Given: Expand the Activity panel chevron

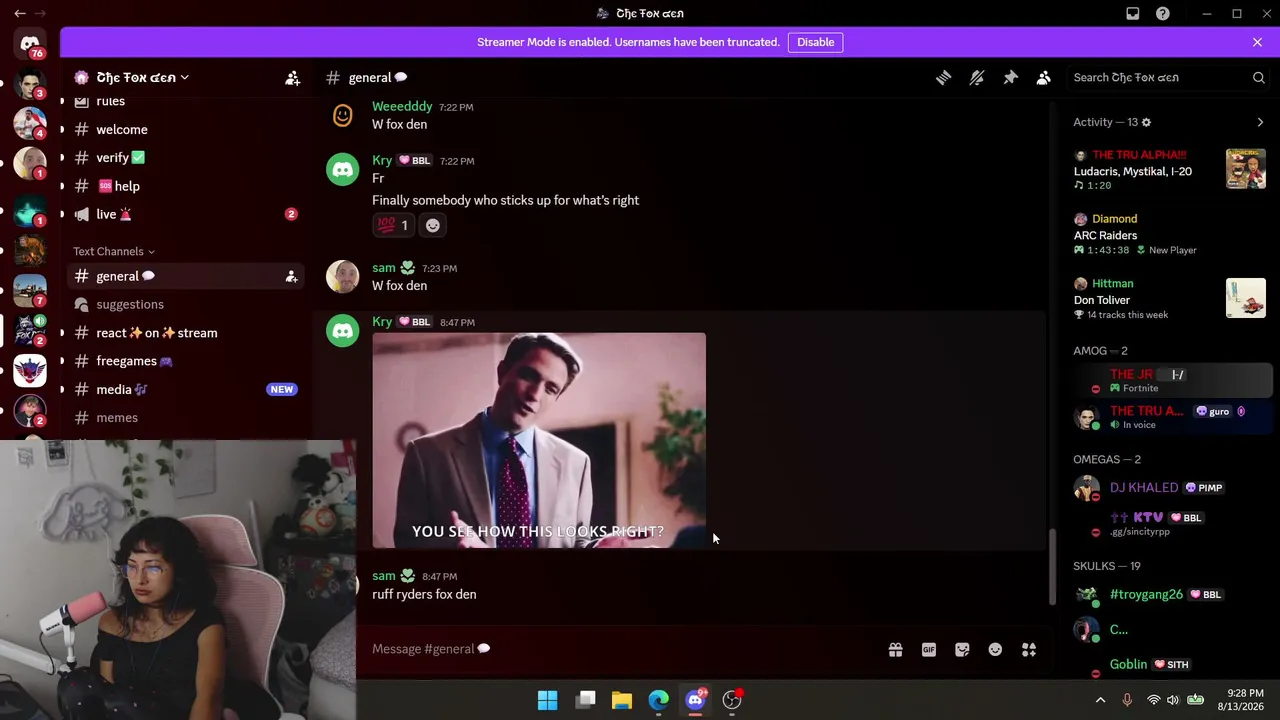Looking at the screenshot, I should (x=1260, y=122).
